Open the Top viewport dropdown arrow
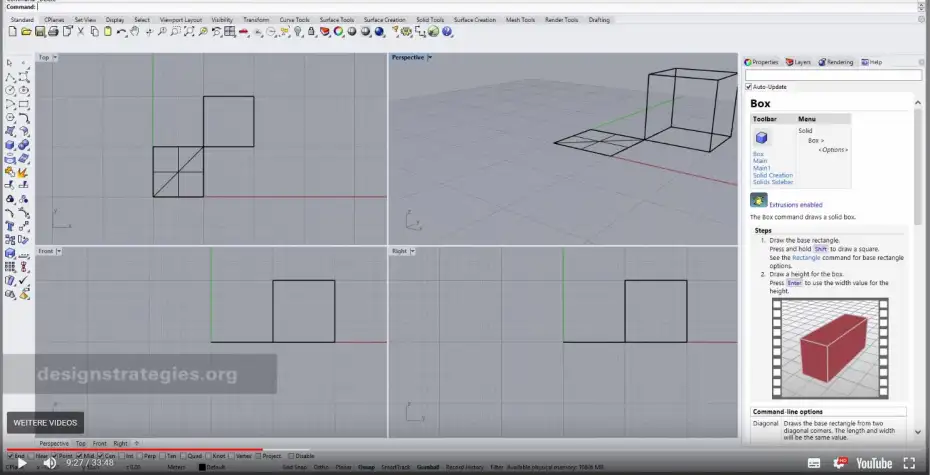930x475 pixels. 55,58
